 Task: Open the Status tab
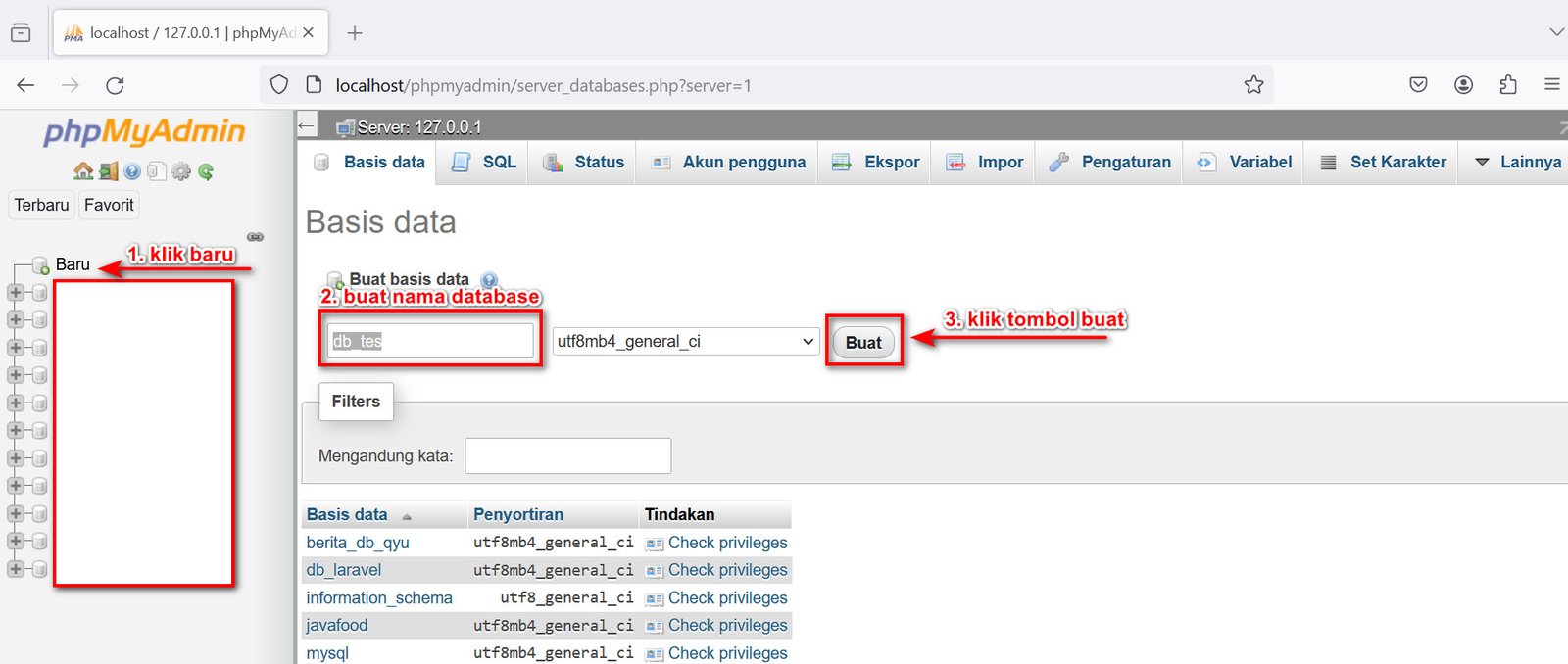click(x=583, y=162)
